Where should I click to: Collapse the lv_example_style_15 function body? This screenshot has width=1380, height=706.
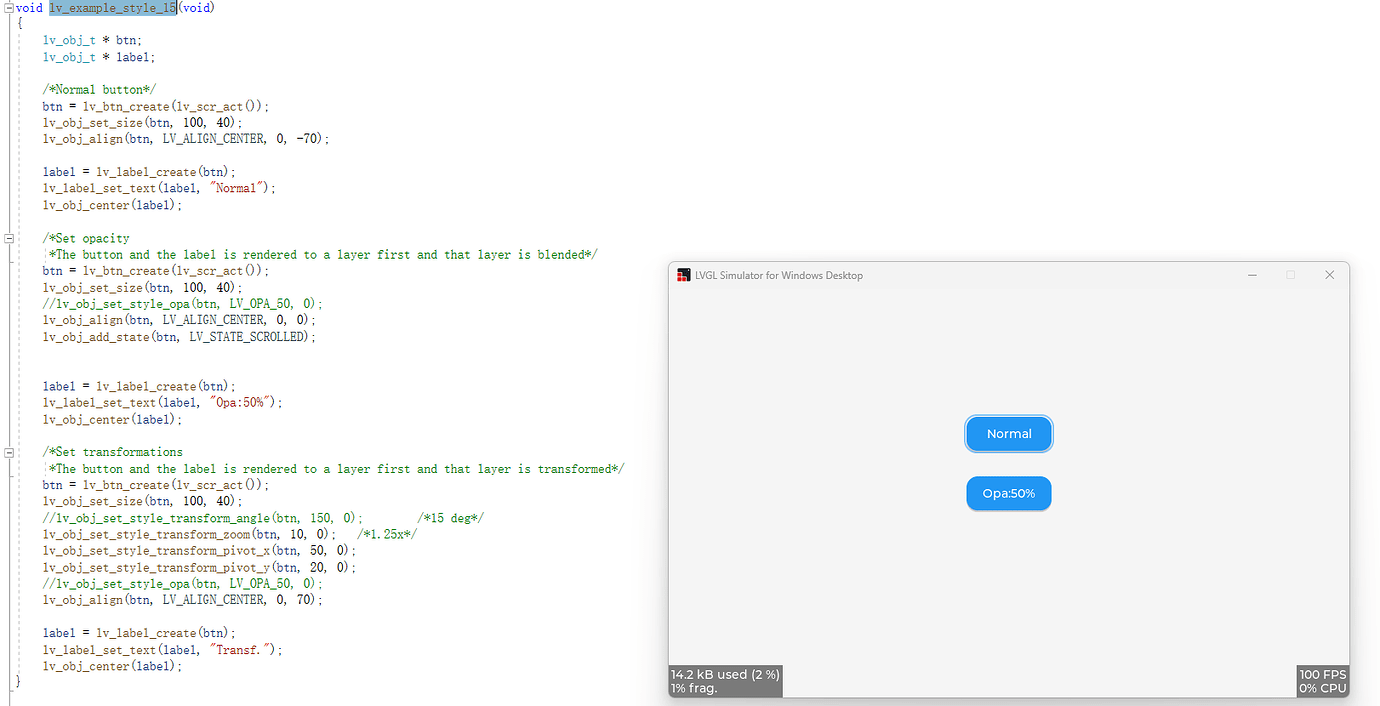(7, 7)
